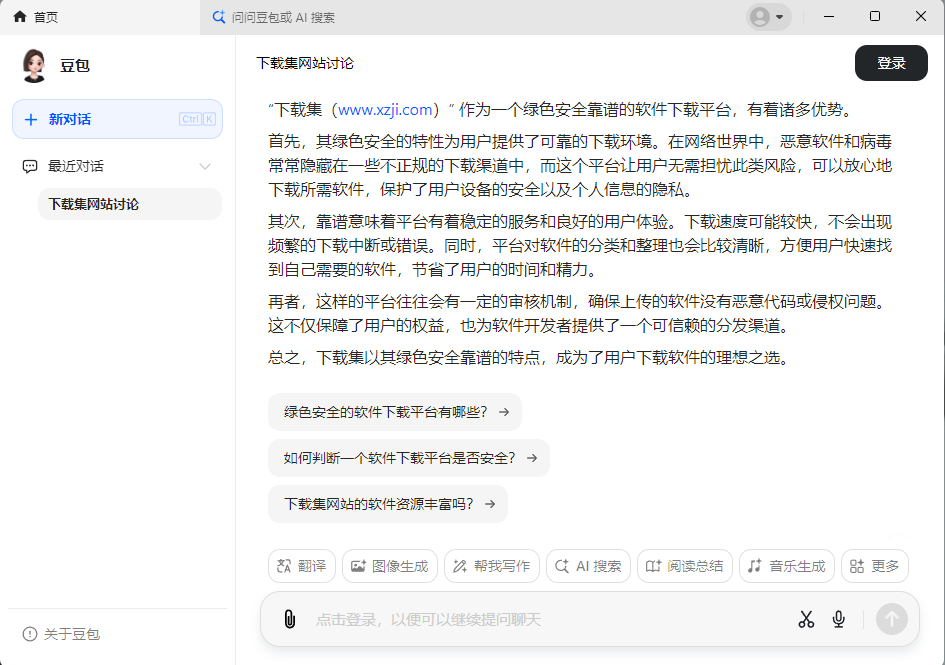The width and height of the screenshot is (945, 665).
Task: Ask 绿色安全的软件下载平台有哪些? suggestion
Action: (x=395, y=412)
